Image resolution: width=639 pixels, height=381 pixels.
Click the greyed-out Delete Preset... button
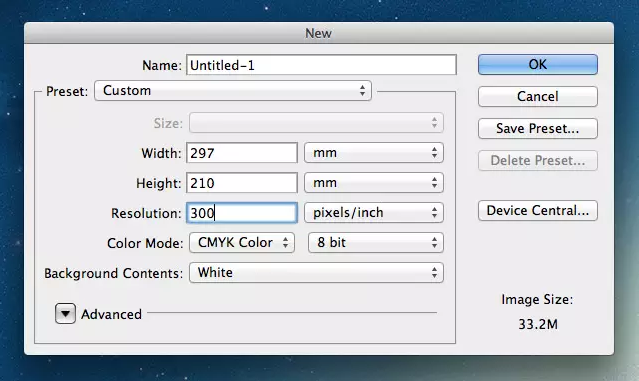coord(538,161)
